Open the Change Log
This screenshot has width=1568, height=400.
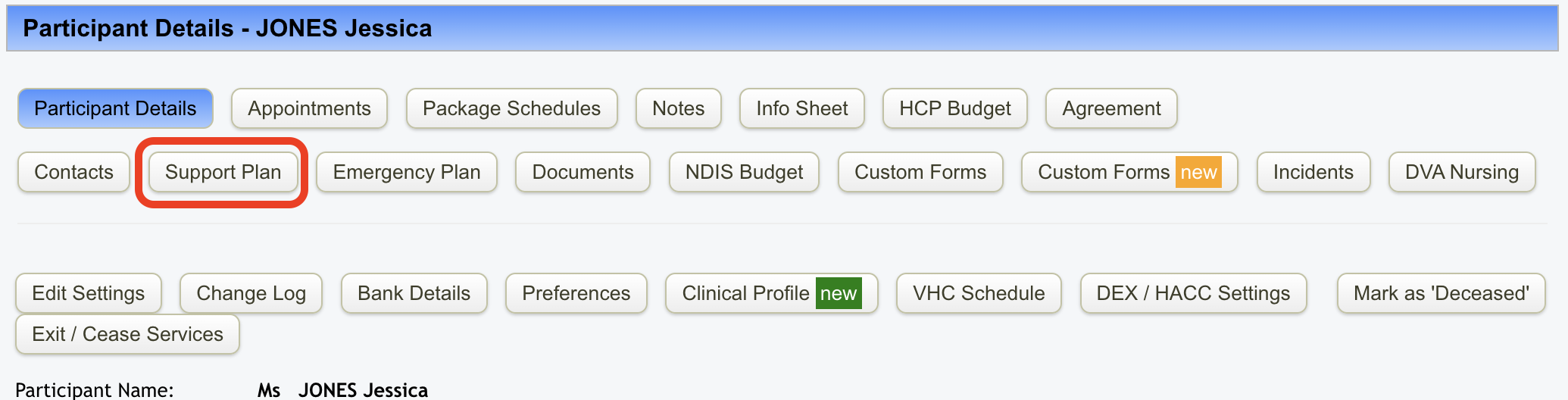[251, 293]
